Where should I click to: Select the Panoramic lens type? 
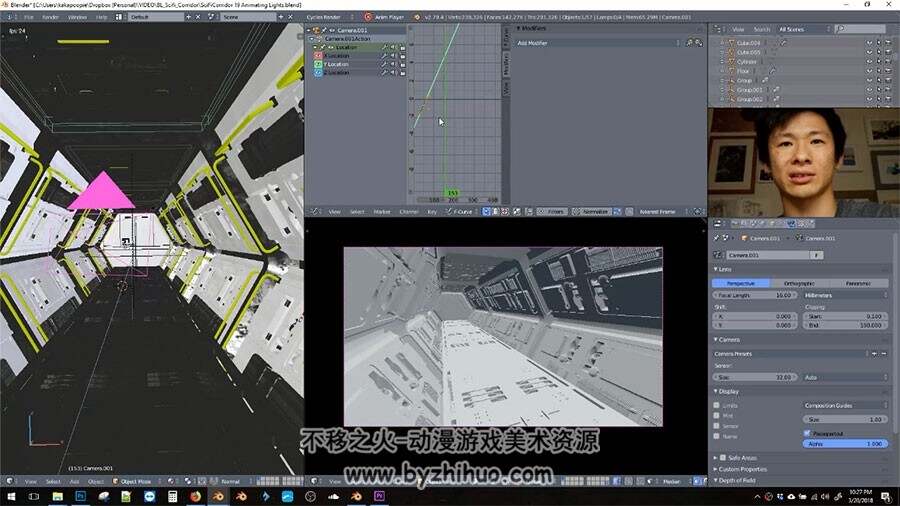(x=859, y=283)
